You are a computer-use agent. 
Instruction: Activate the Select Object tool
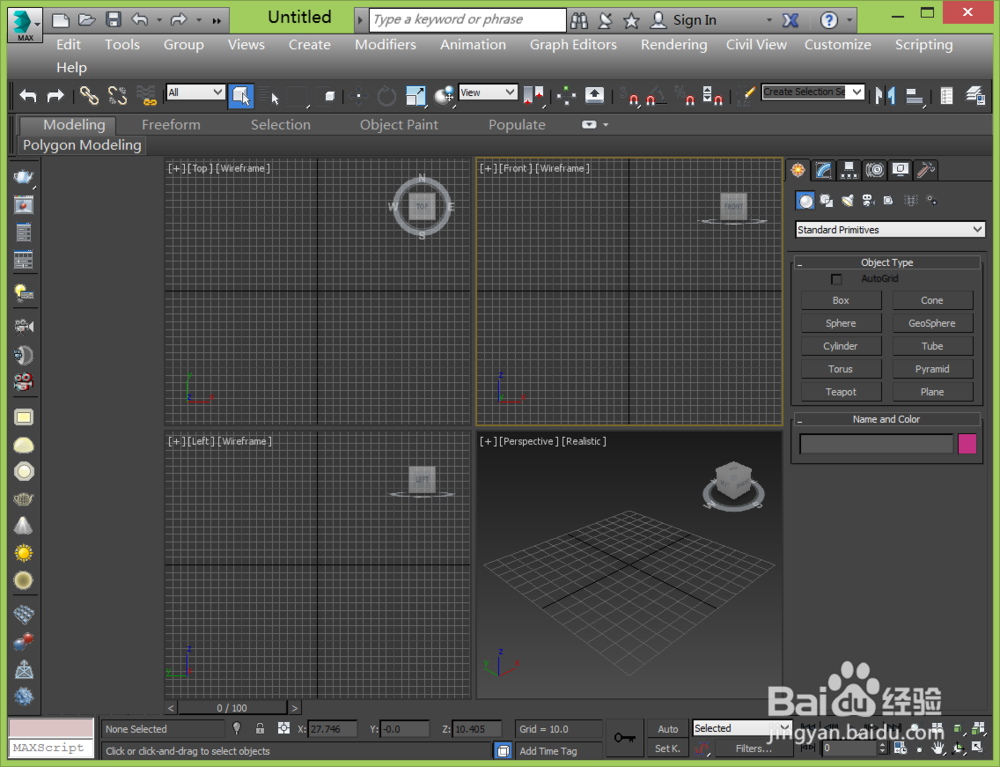pos(241,96)
